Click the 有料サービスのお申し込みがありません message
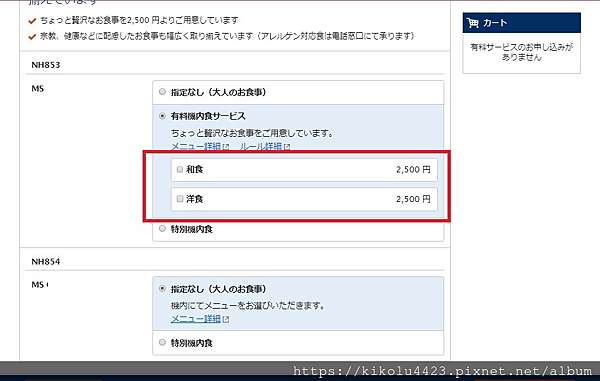 [522, 52]
